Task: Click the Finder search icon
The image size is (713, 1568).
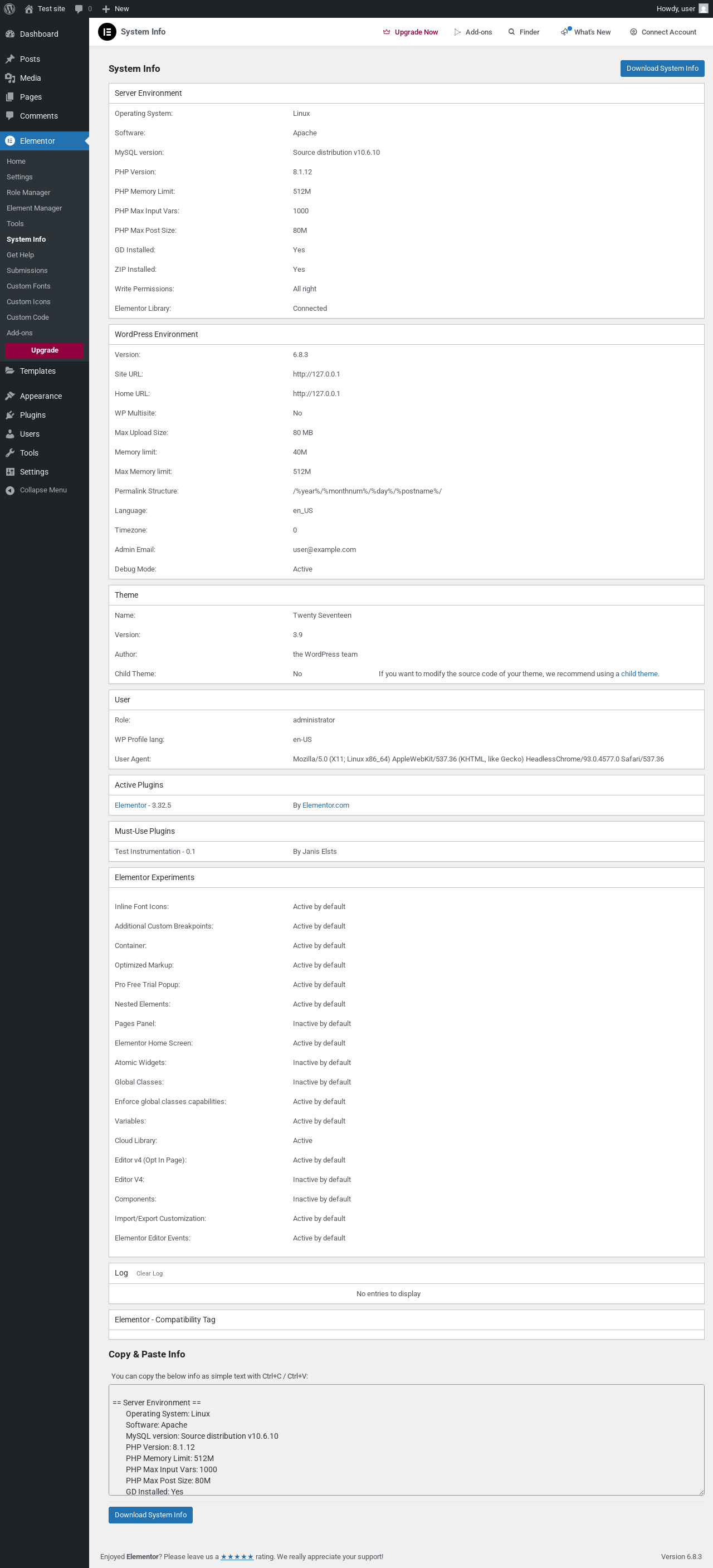Action: [x=511, y=32]
